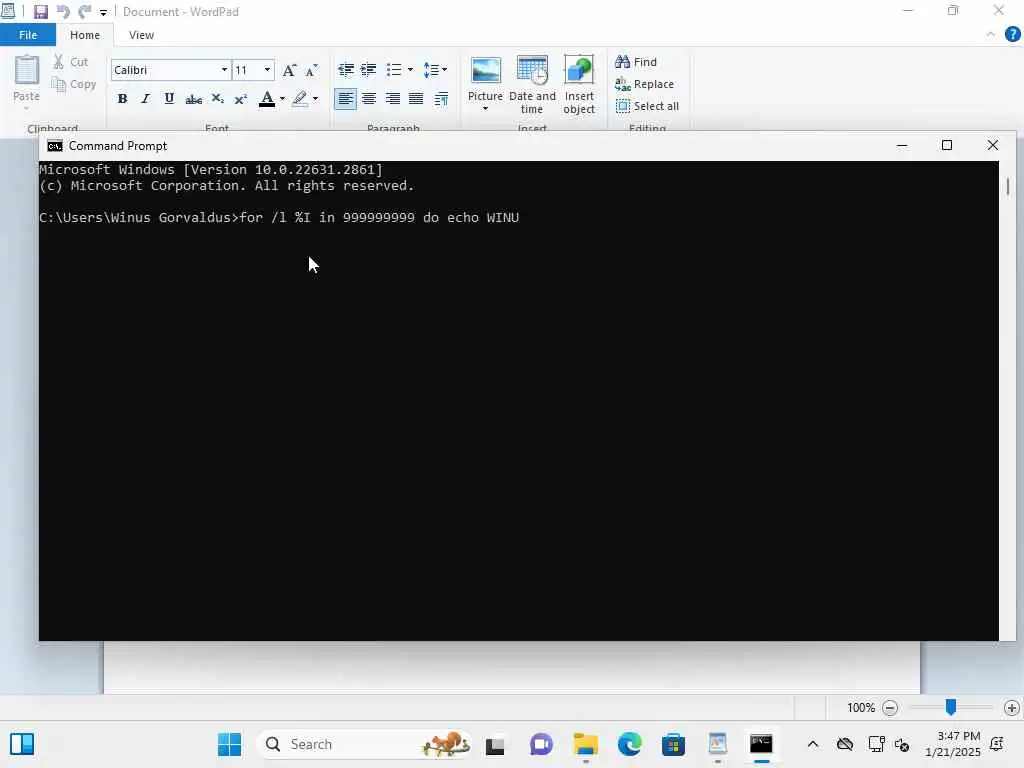Click Select all in Editing group
The width and height of the screenshot is (1024, 768).
pyautogui.click(x=647, y=106)
